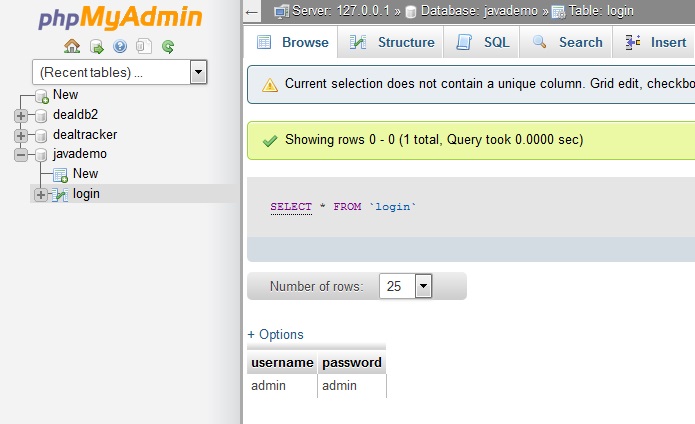
Task: Expand the login table node
Action: click(x=41, y=194)
